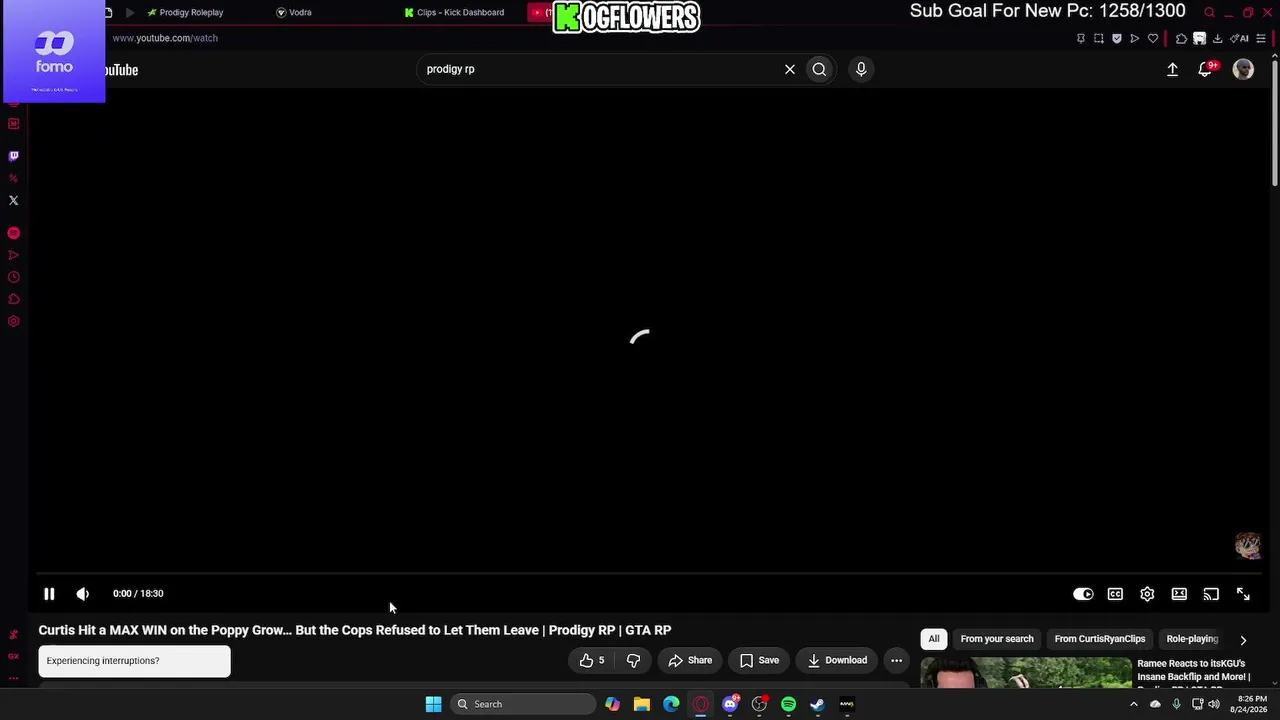Show more filter chips
Image resolution: width=1280 pixels, height=720 pixels.
point(1243,640)
